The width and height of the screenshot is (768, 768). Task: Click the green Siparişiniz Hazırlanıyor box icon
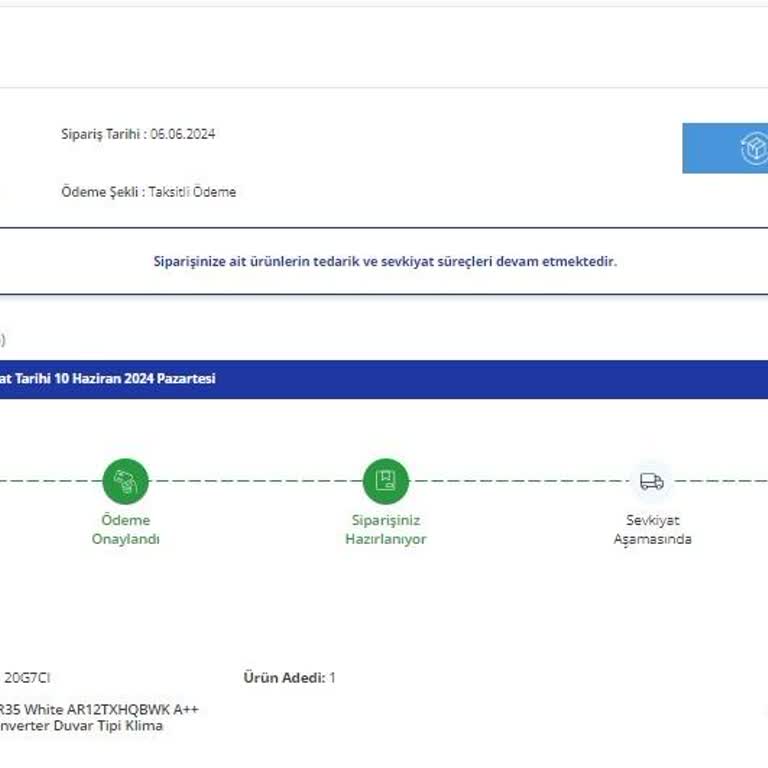pos(385,481)
